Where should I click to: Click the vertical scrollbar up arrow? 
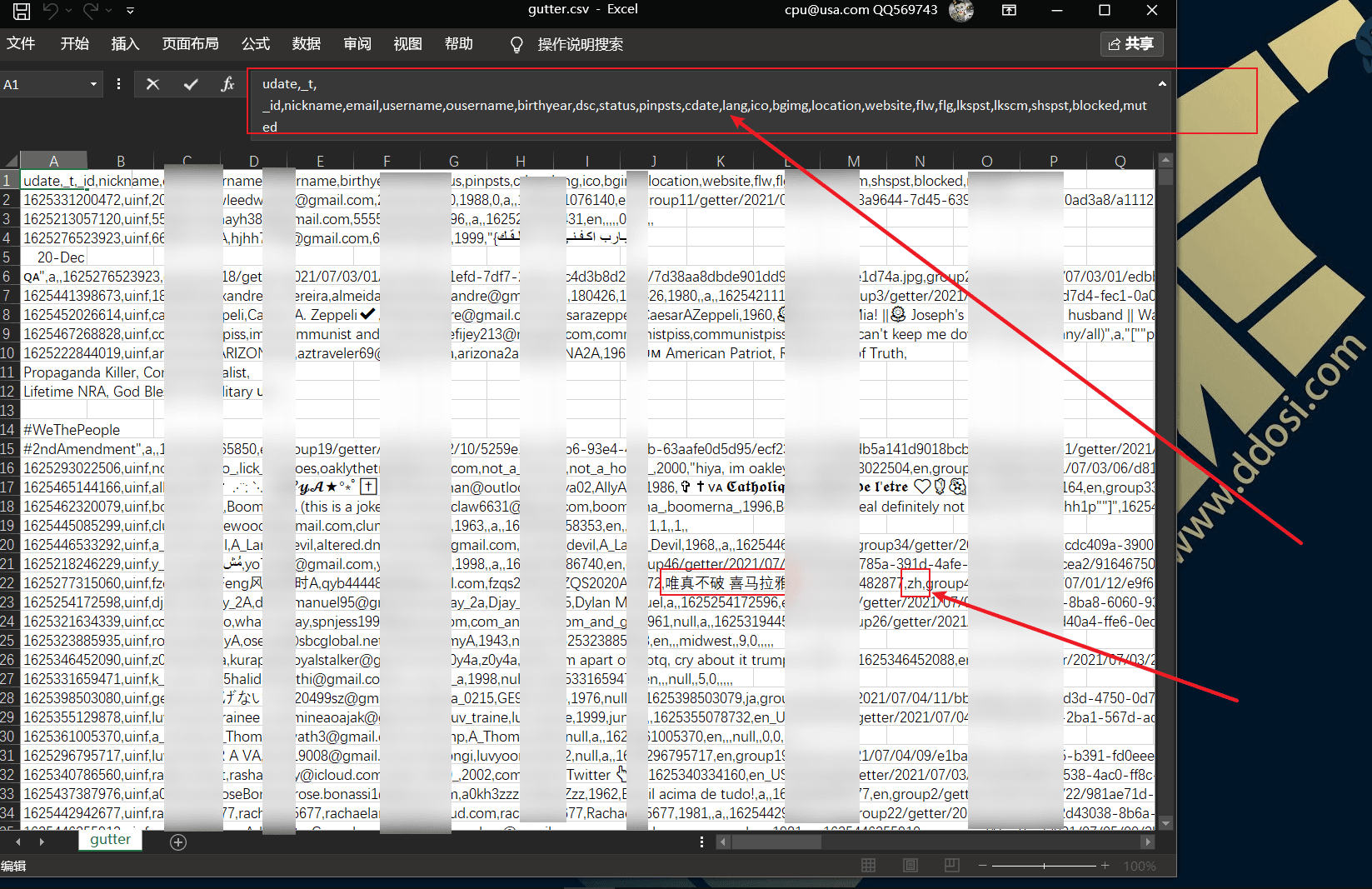[1165, 160]
